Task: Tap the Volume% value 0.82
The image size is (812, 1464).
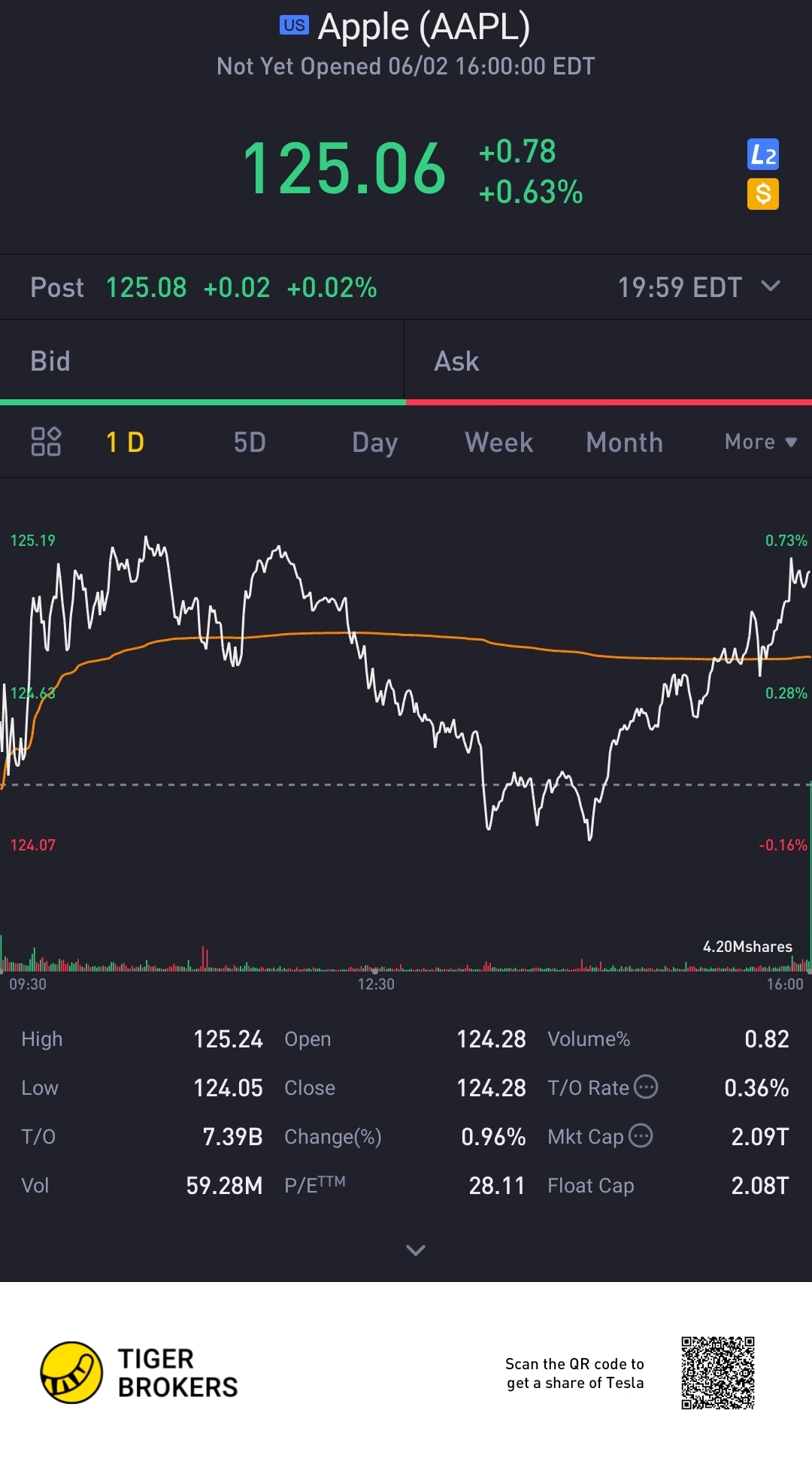Action: (766, 1038)
